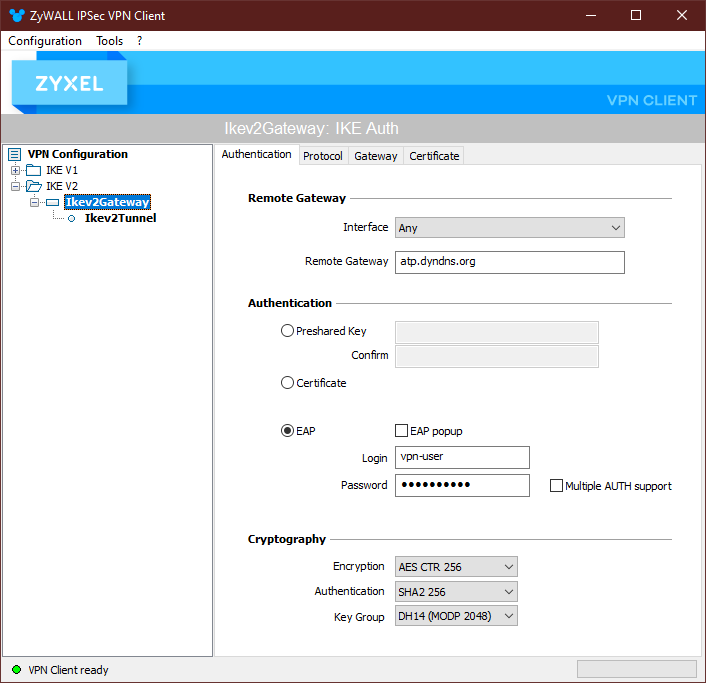This screenshot has width=706, height=683.
Task: Select the Certificate authentication radio button
Action: point(288,383)
